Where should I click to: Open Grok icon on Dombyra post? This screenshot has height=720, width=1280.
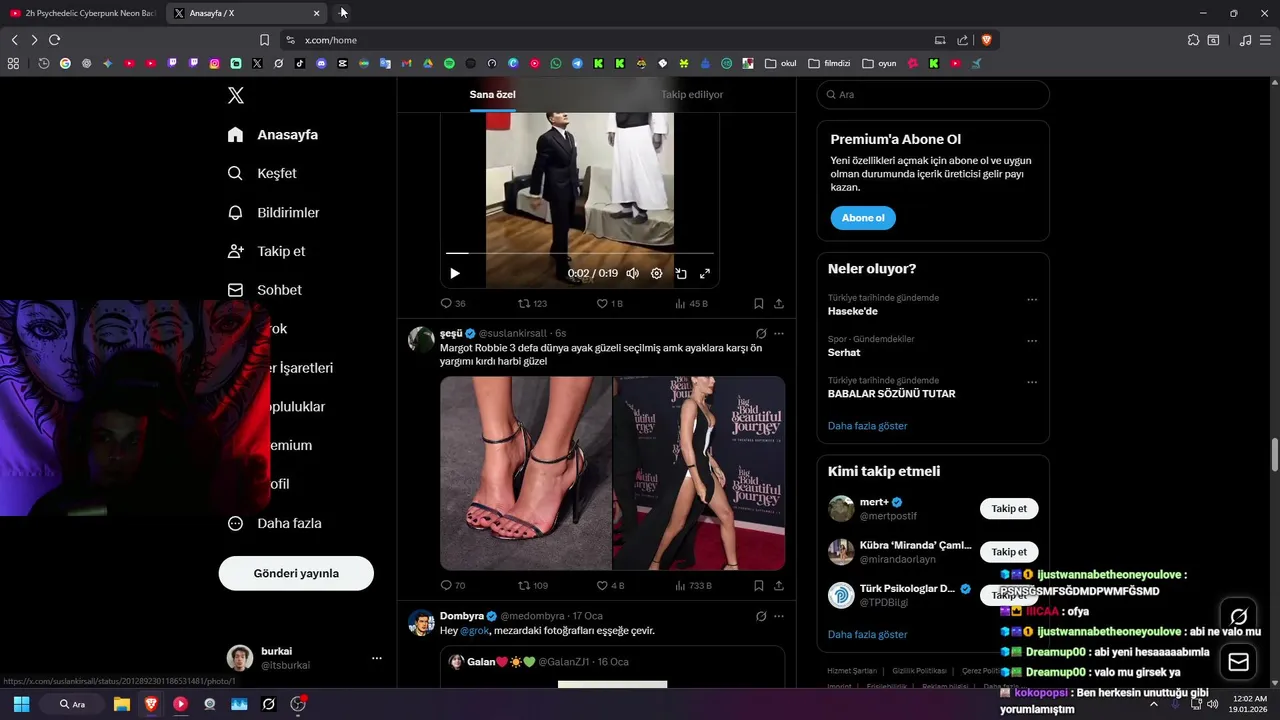click(761, 616)
